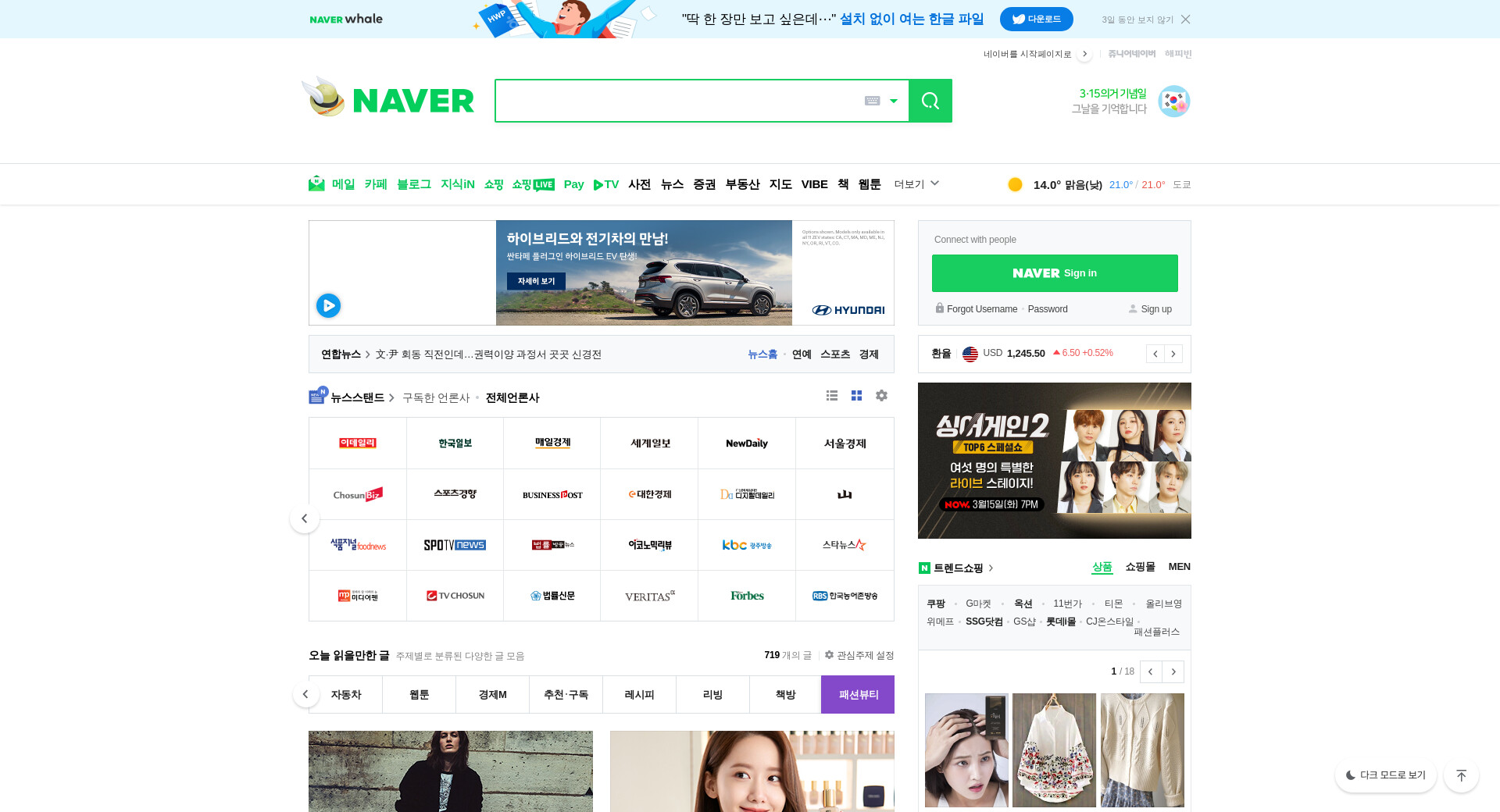
Task: Open the ChosunBiz press logo
Action: (358, 494)
